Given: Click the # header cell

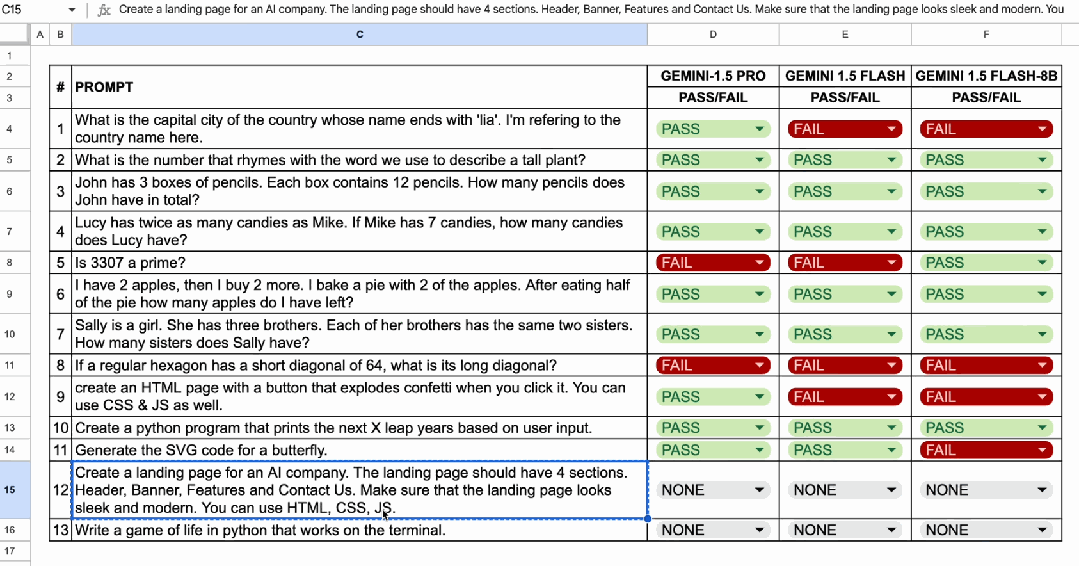Looking at the screenshot, I should 61,87.
